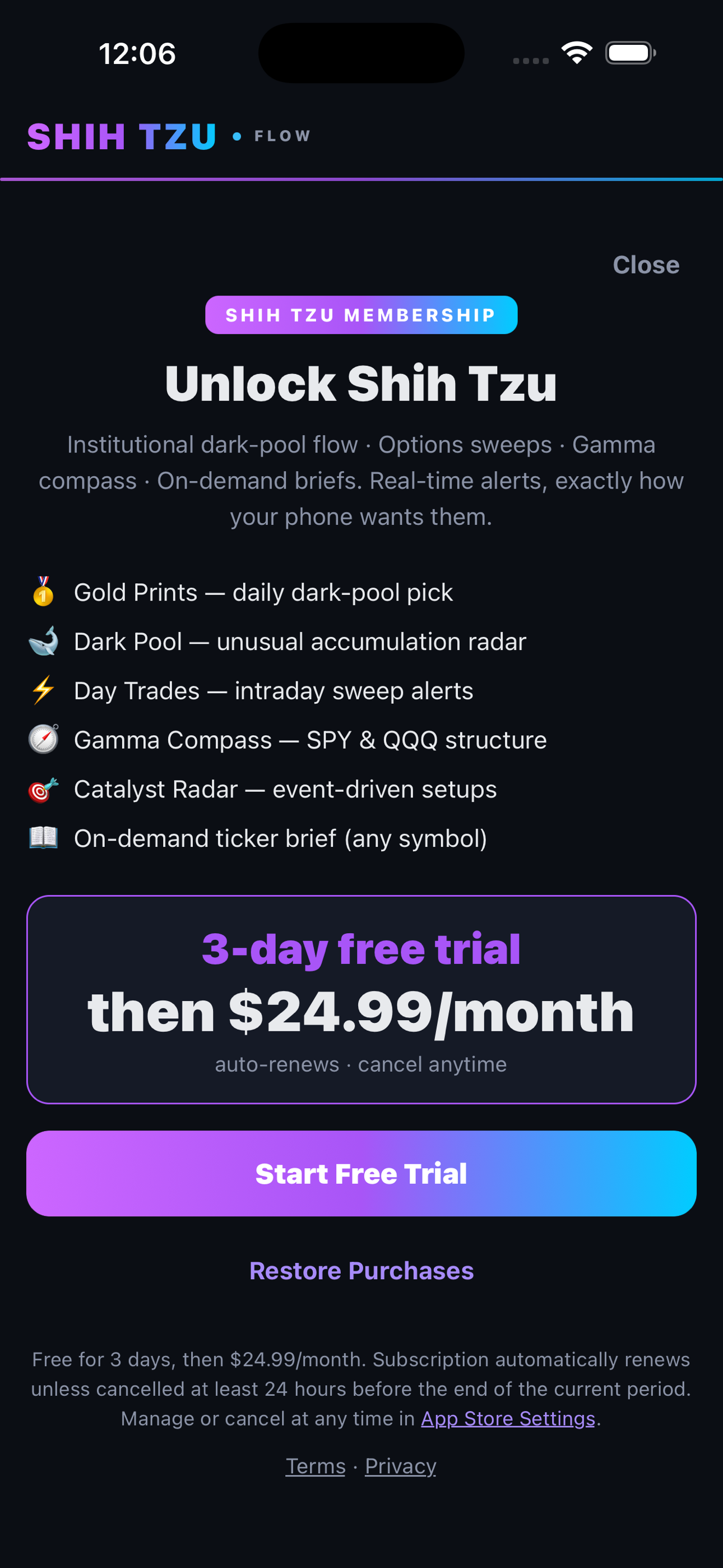Tap the FLOW label in header

click(283, 136)
